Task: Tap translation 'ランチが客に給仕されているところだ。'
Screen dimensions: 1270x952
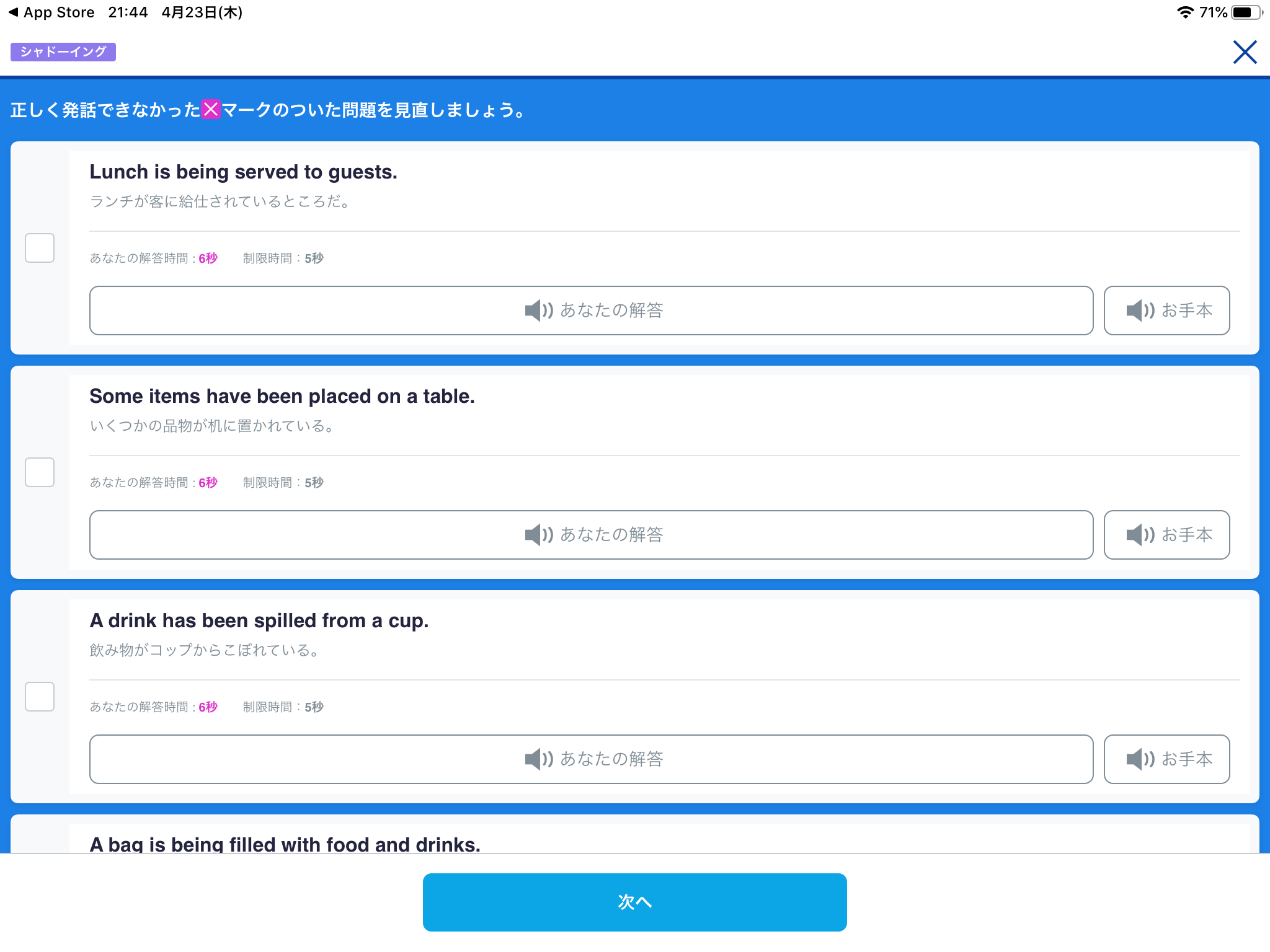Action: [x=221, y=201]
